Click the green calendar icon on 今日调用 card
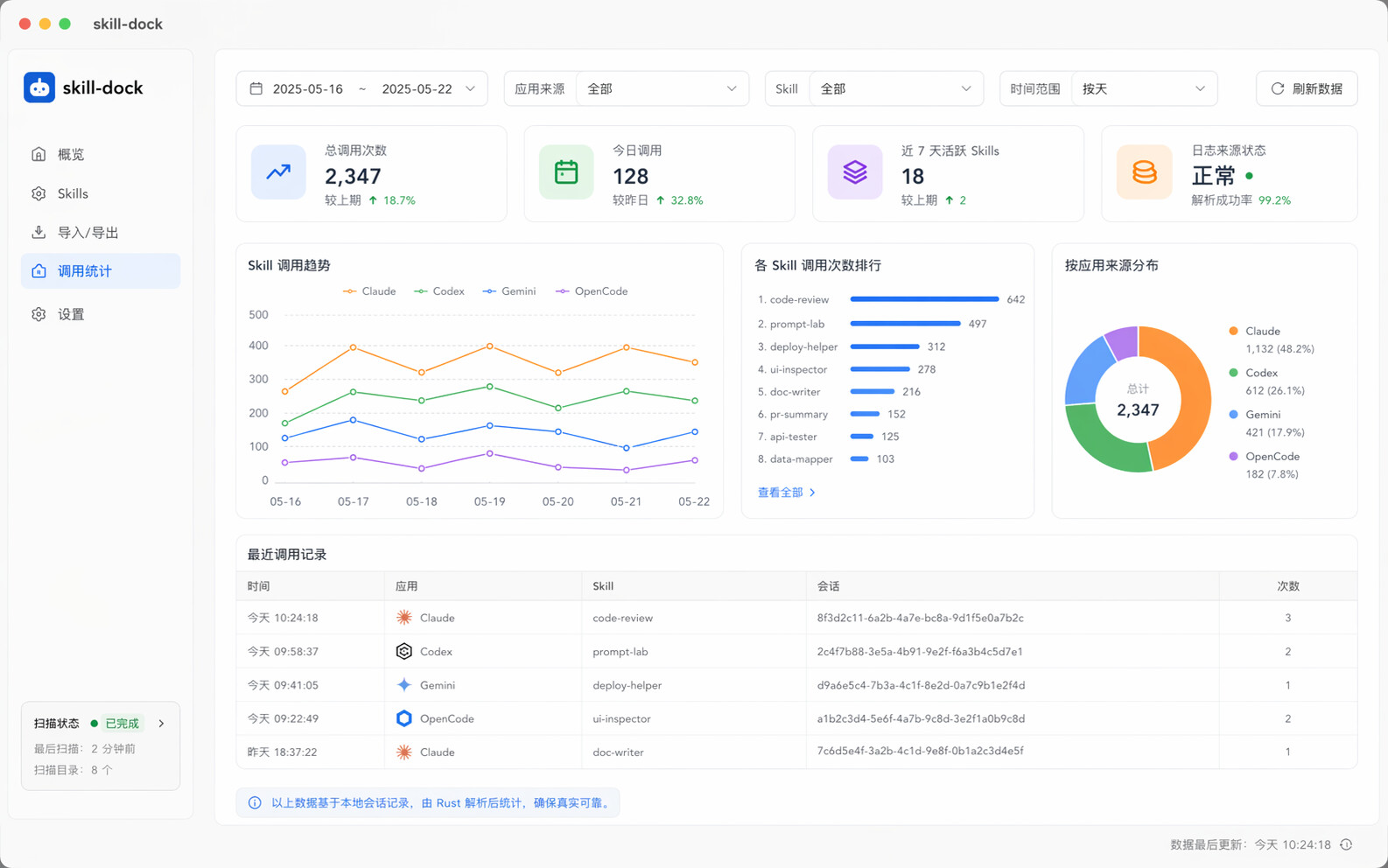Viewport: 1388px width, 868px height. point(566,172)
